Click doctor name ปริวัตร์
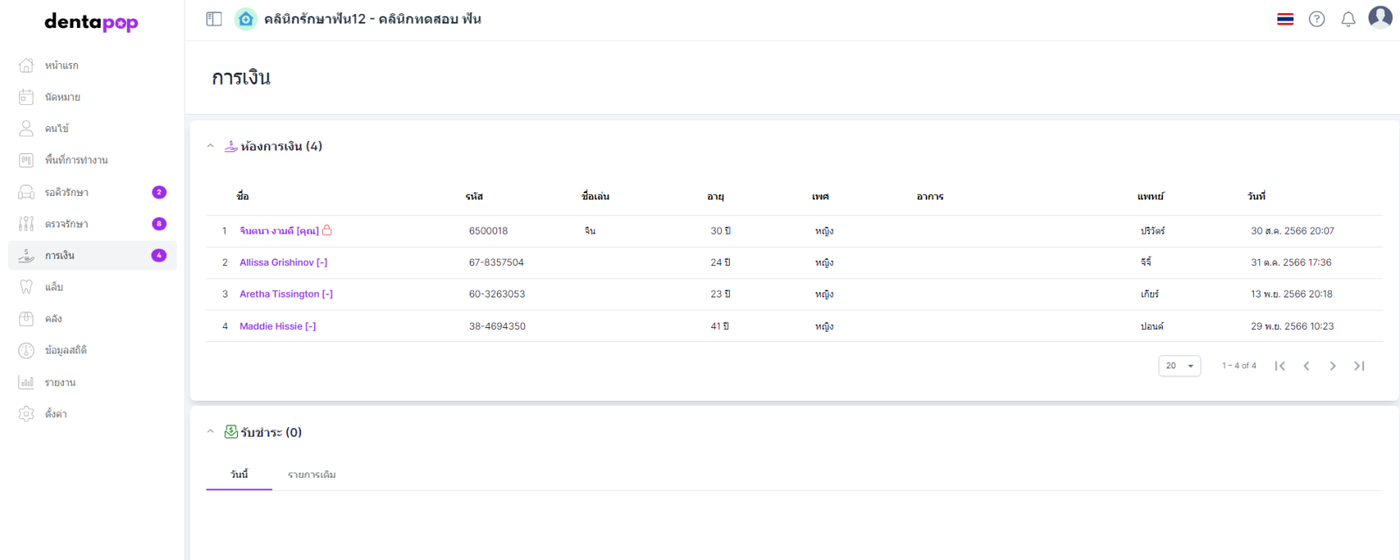Viewport: 1400px width, 560px height. click(1153, 231)
